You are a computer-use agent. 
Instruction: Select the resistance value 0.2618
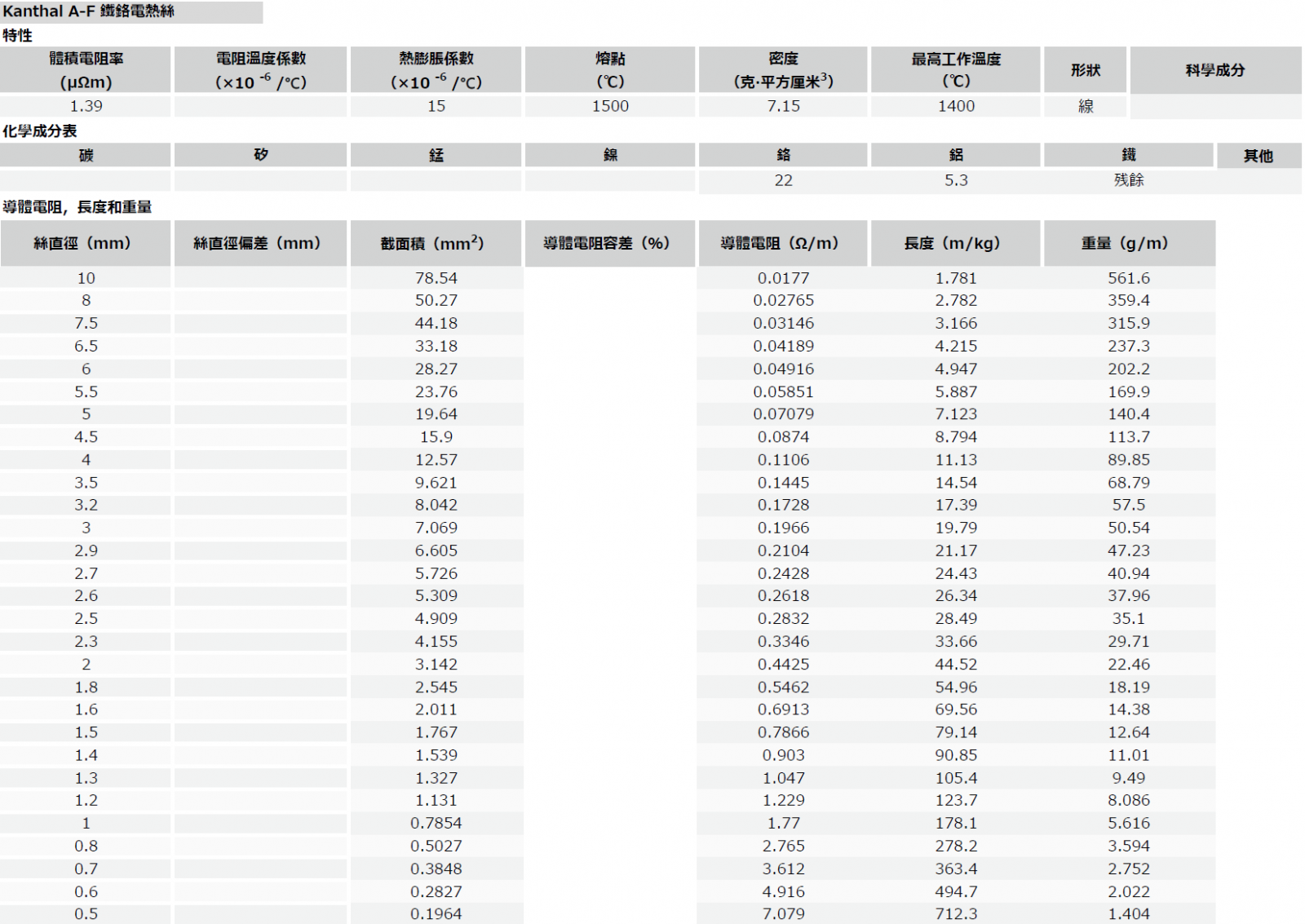(x=783, y=596)
